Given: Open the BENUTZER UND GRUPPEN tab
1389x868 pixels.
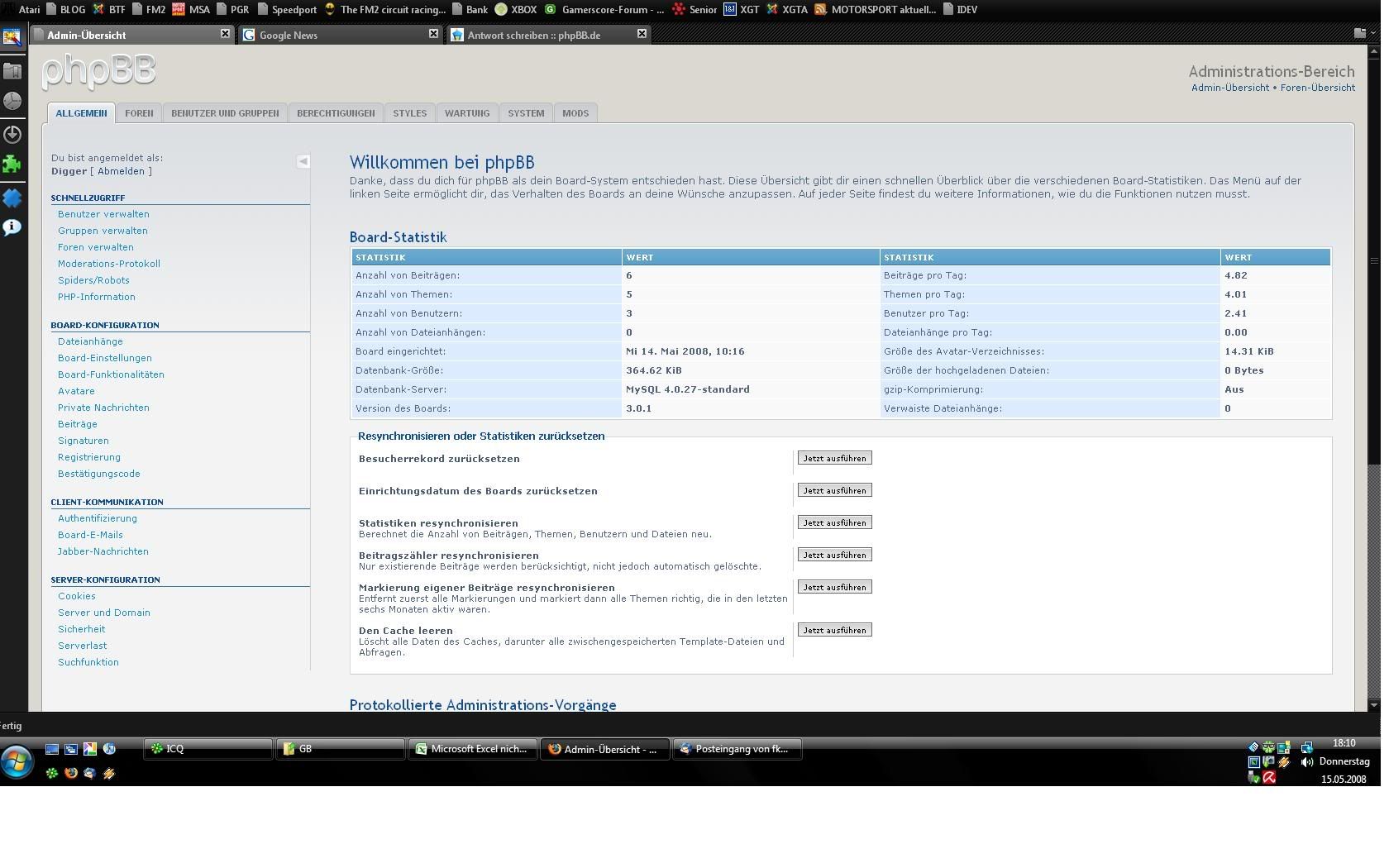Looking at the screenshot, I should pyautogui.click(x=225, y=113).
